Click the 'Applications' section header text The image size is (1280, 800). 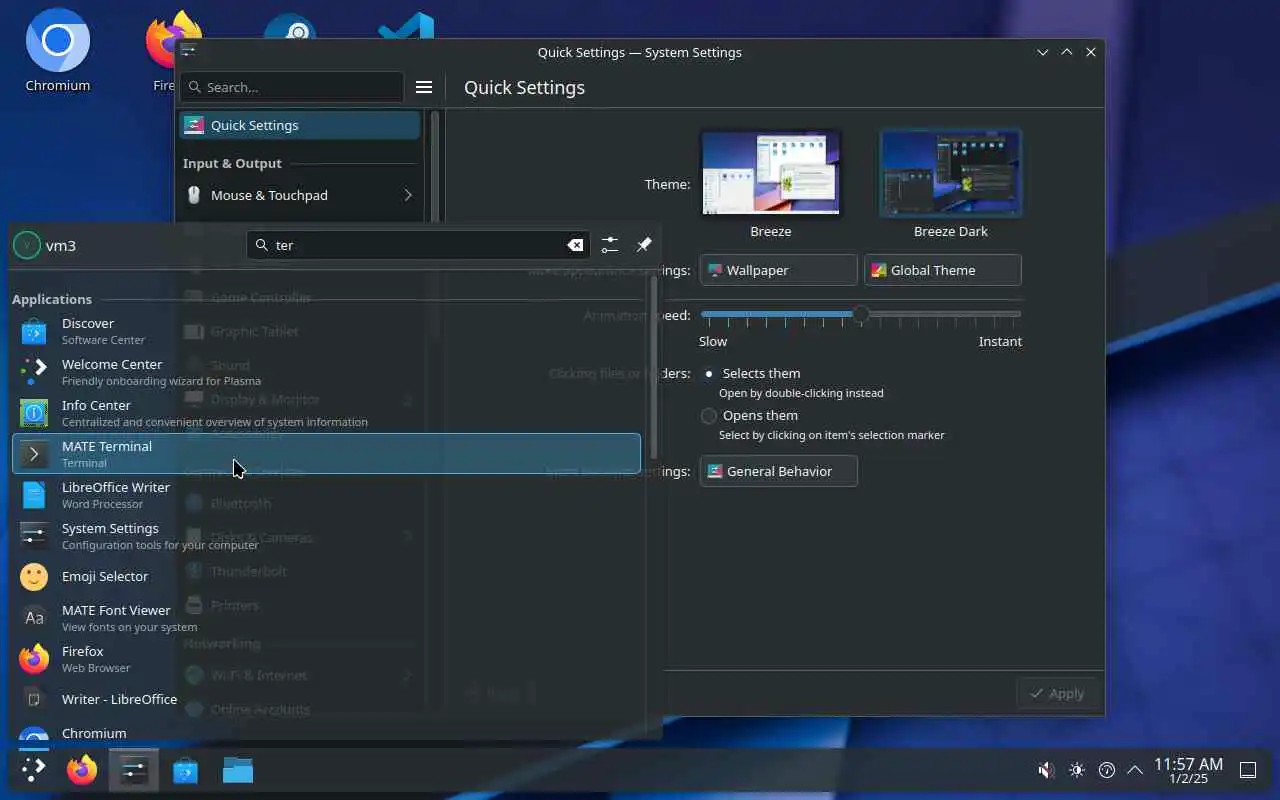pos(52,299)
